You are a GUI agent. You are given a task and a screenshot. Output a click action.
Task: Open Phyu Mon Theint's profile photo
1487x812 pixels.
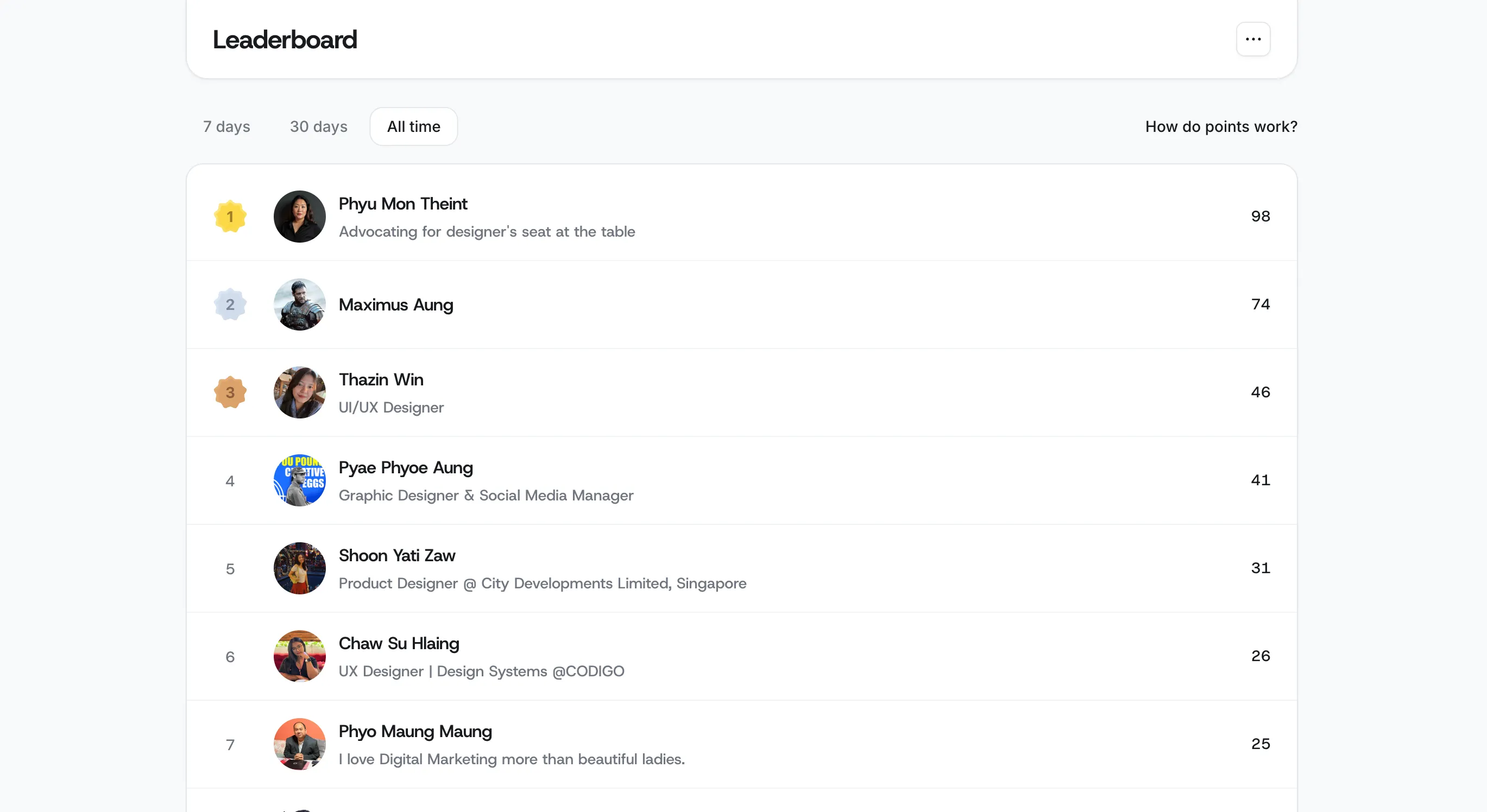[300, 217]
